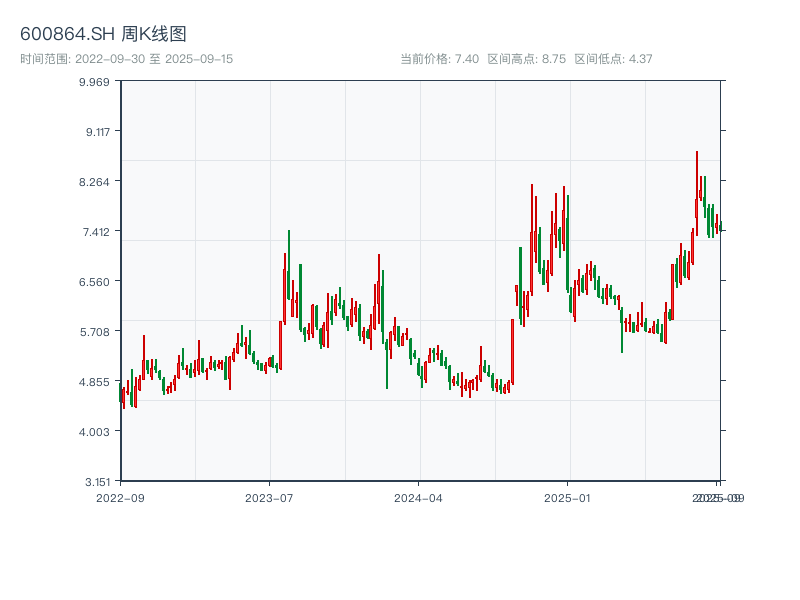
Task: Click the current price label 当前价格: 7.40
Action: click(439, 59)
